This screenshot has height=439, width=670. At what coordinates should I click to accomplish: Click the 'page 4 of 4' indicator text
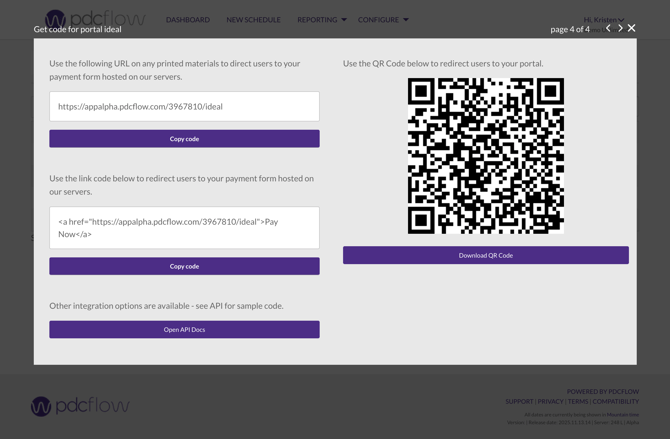570,29
